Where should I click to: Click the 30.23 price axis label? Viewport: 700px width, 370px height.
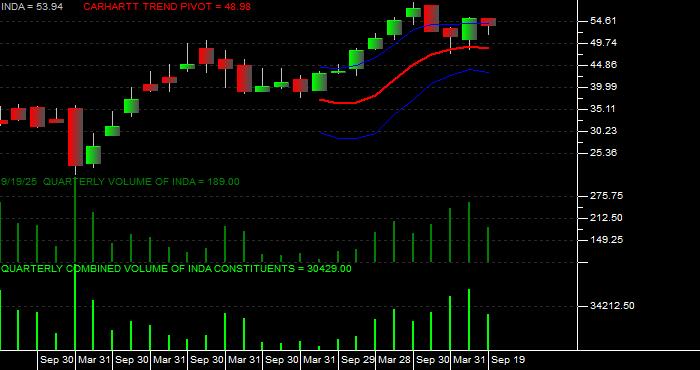coord(603,130)
